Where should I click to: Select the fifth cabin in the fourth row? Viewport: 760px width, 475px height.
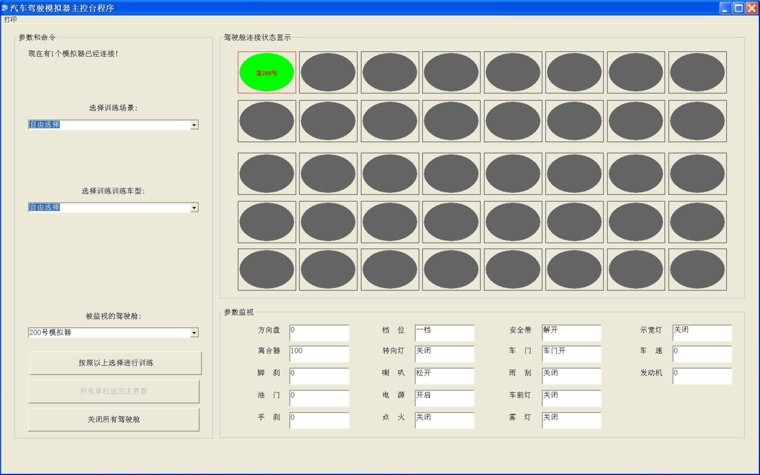[513, 222]
